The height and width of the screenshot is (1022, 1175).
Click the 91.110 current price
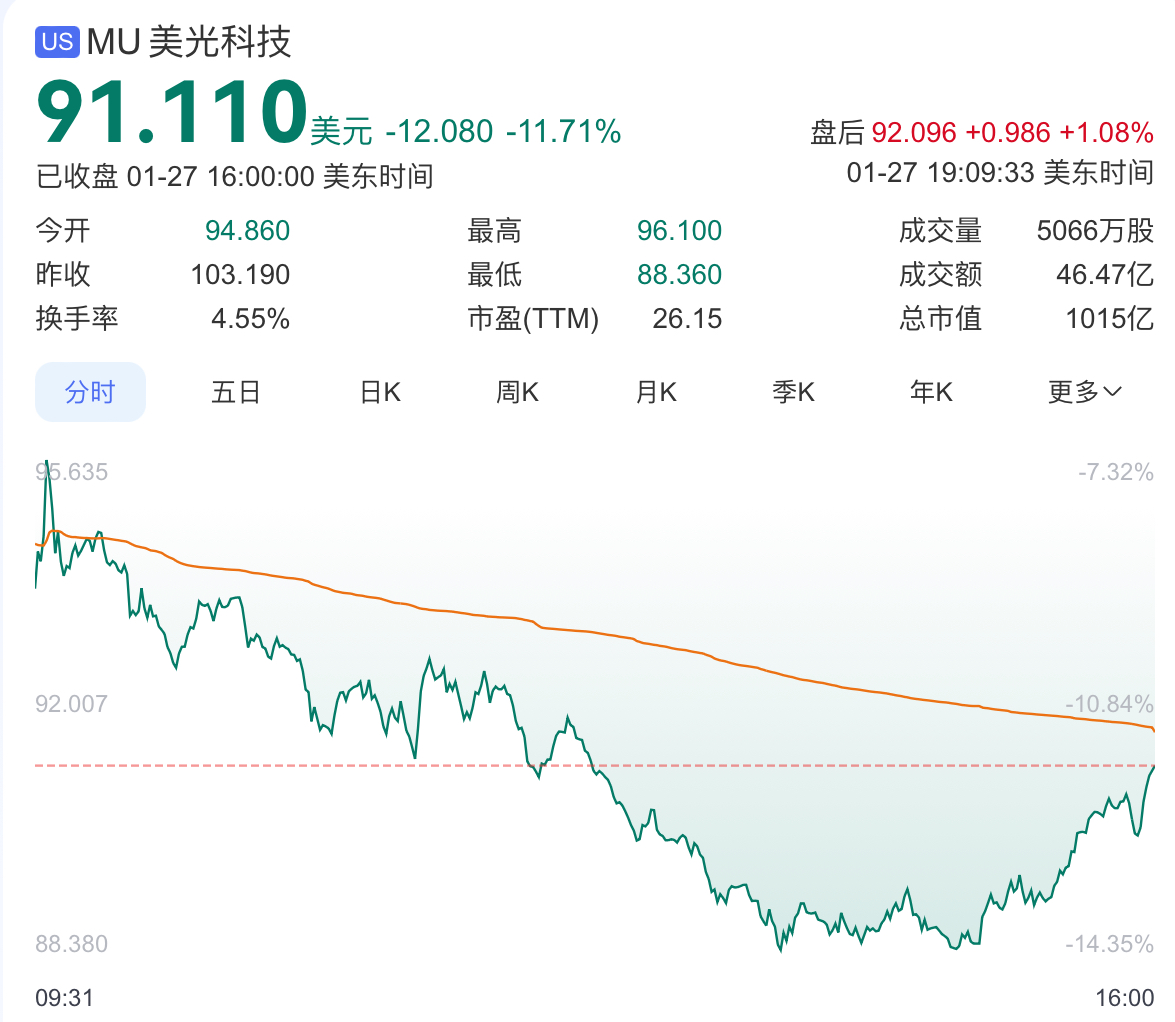[172, 112]
